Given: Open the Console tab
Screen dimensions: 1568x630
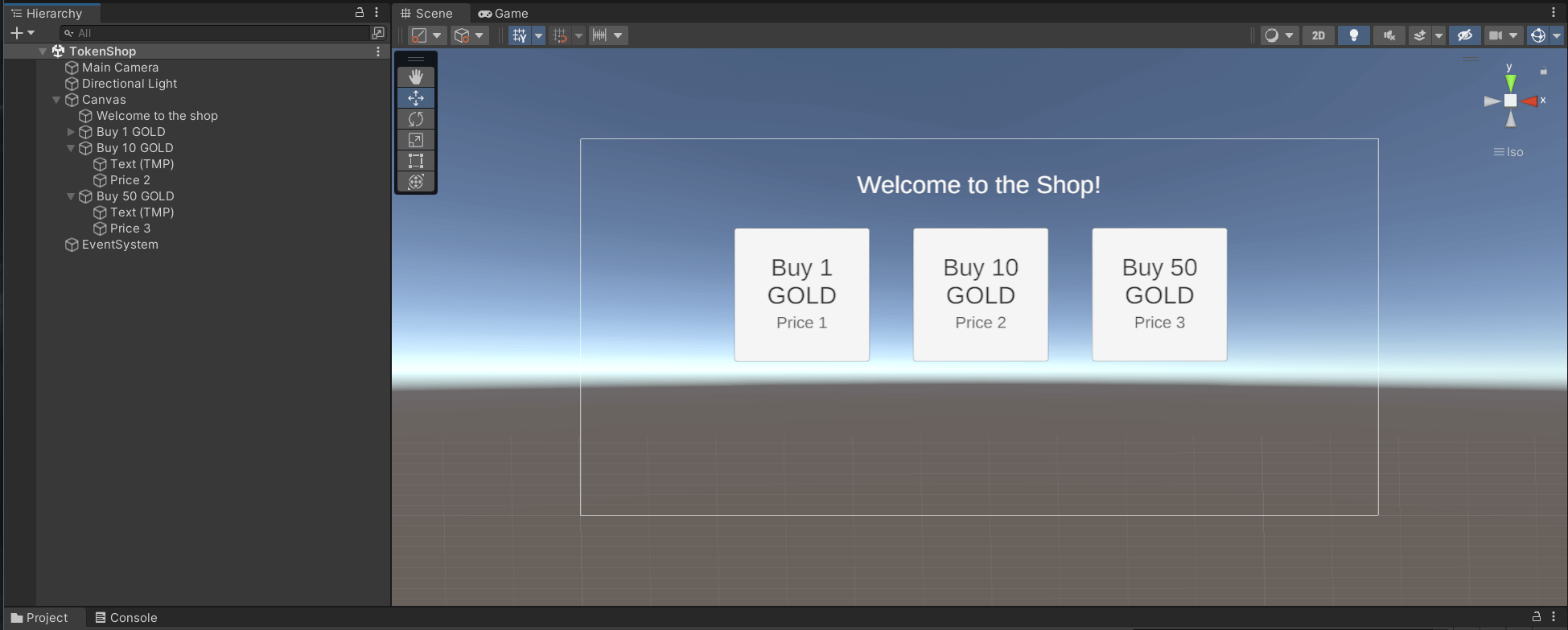Looking at the screenshot, I should (x=126, y=617).
